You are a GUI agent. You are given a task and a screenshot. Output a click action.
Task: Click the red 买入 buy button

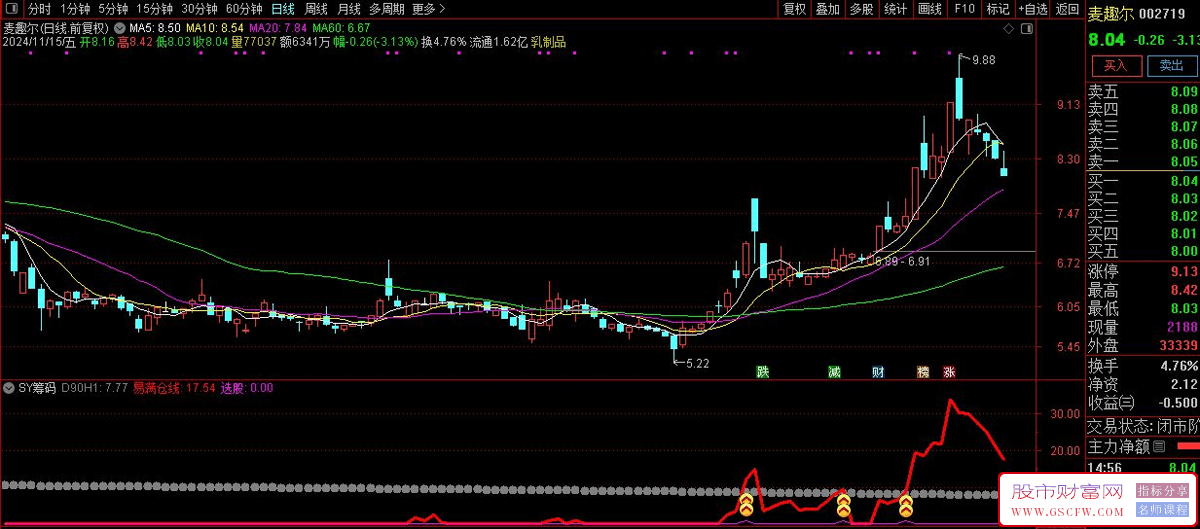pyautogui.click(x=1115, y=66)
